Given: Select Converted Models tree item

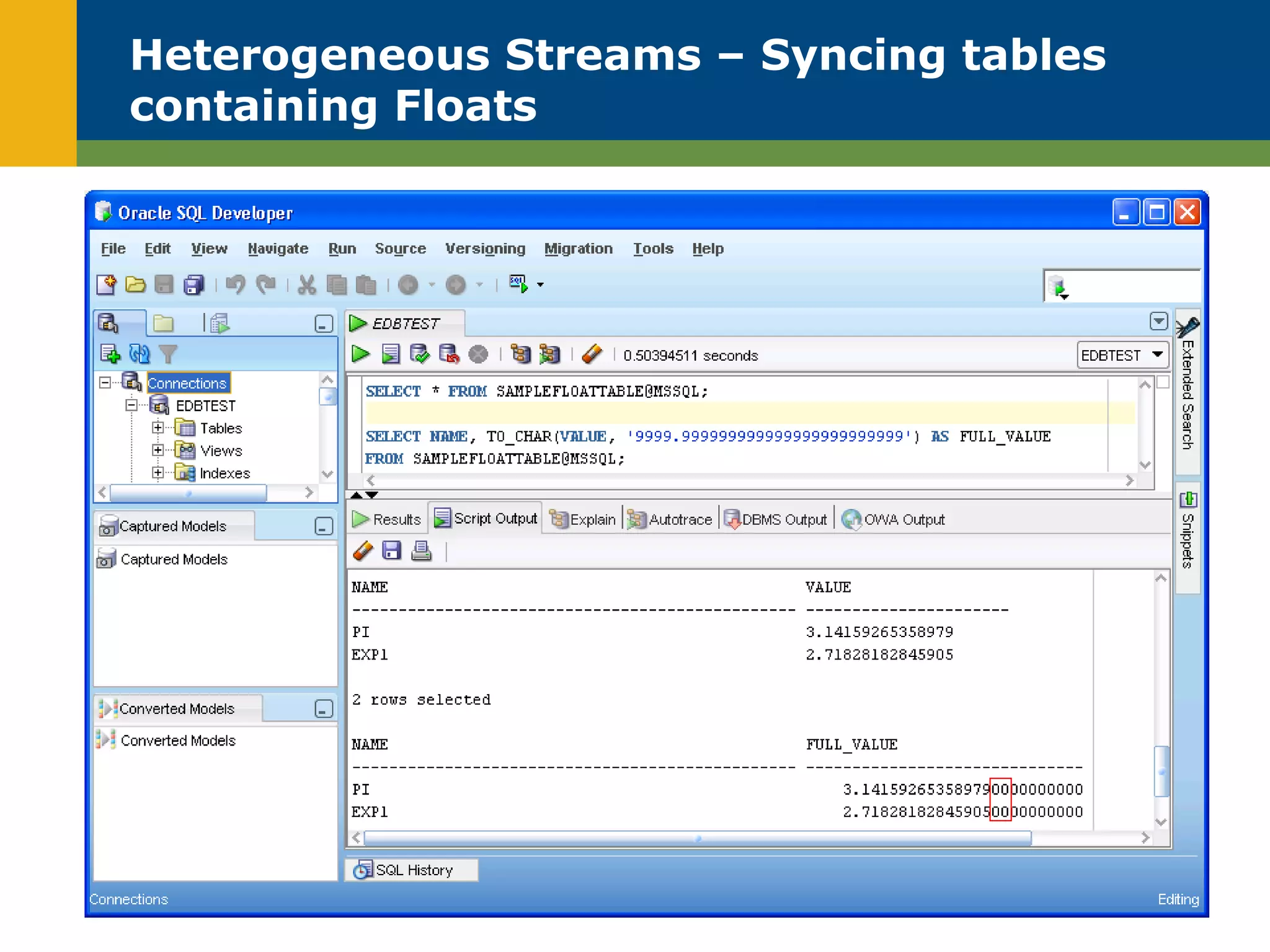Looking at the screenshot, I should [x=177, y=740].
